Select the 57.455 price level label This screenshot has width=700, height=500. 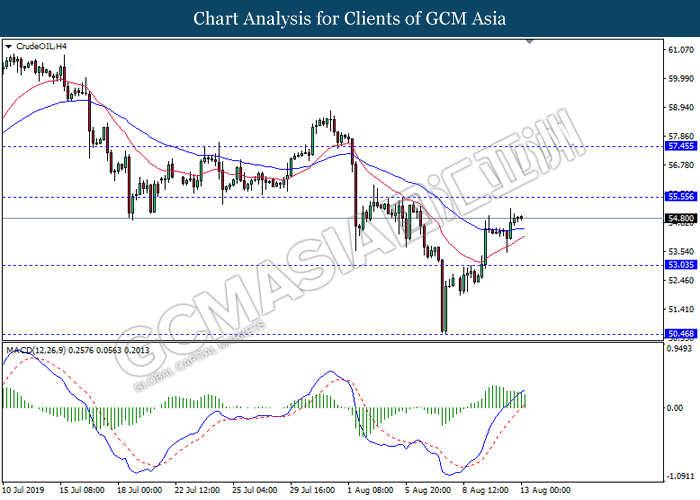coord(680,146)
